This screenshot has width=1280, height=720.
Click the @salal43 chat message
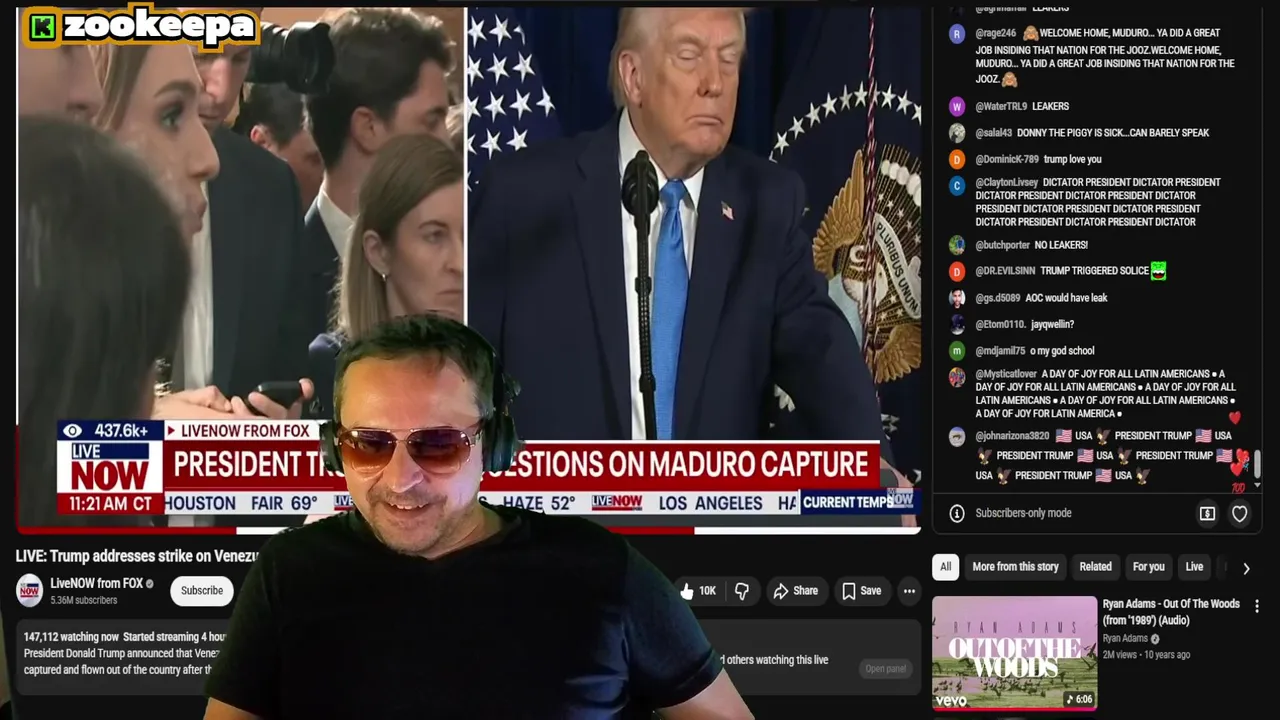click(1113, 133)
